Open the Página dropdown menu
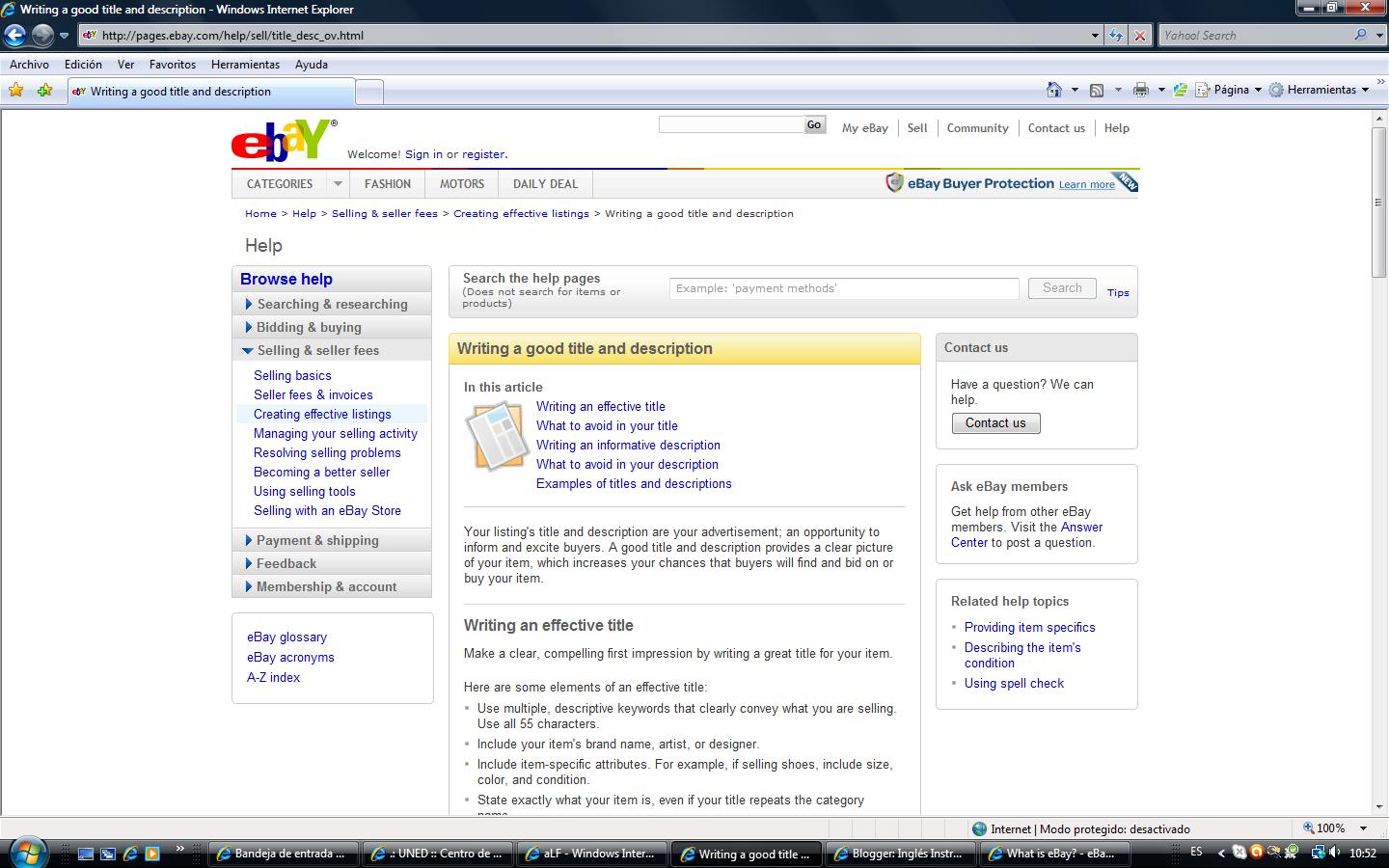Screen dimensions: 1389x868 [1228, 90]
